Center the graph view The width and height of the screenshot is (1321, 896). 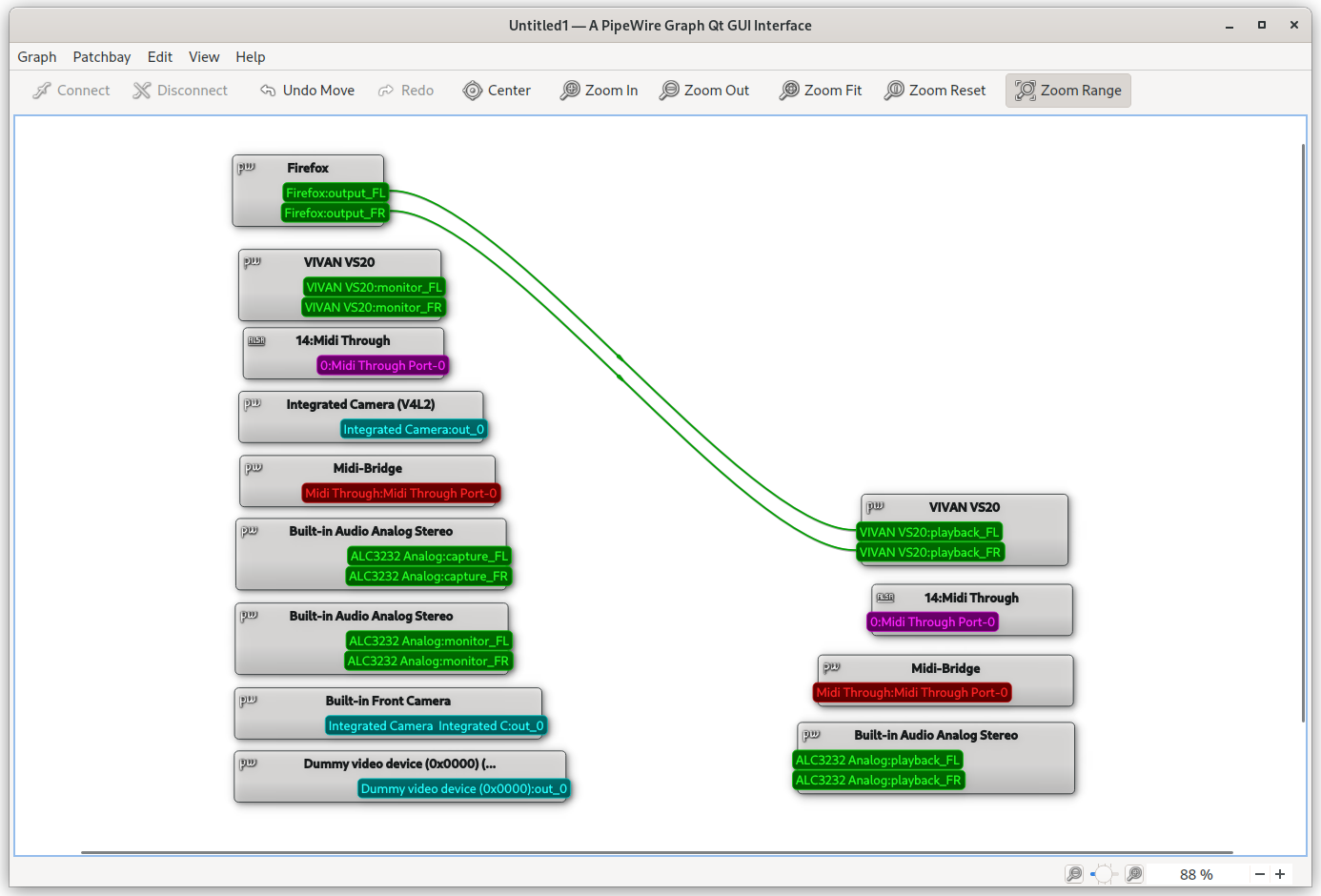click(497, 91)
